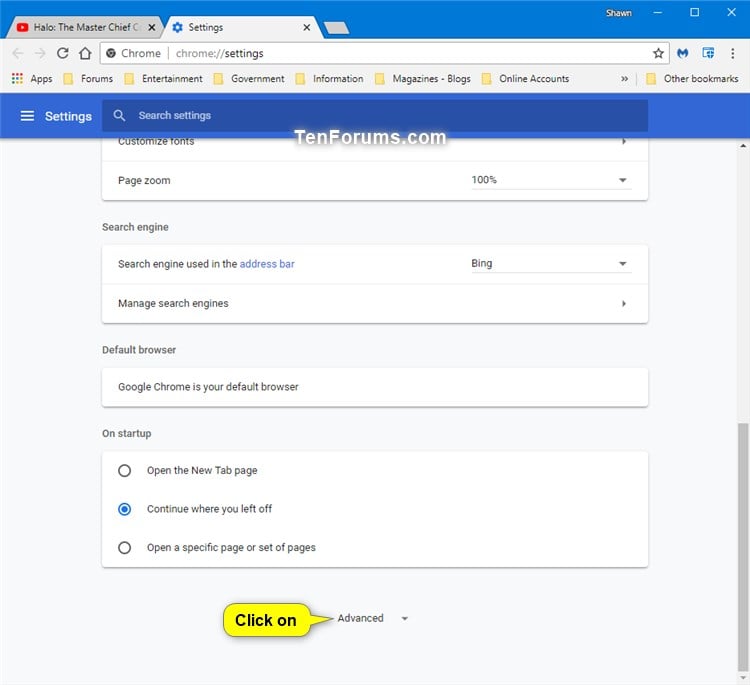
Task: Click the site info icon in address bar
Action: click(x=111, y=53)
